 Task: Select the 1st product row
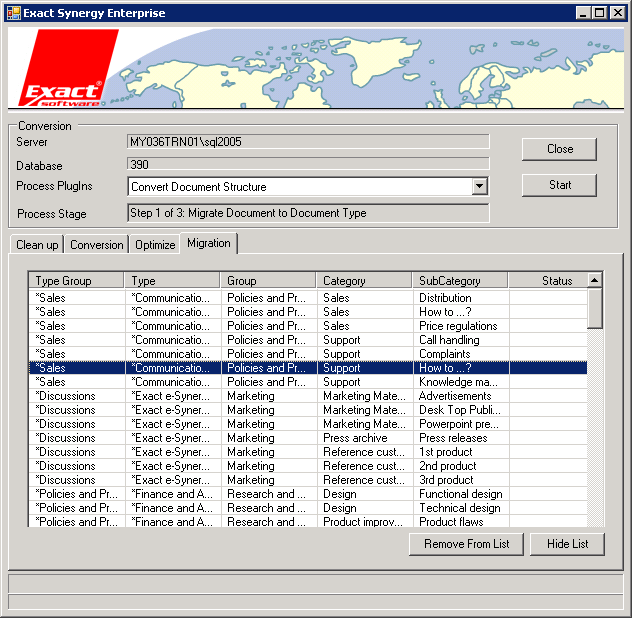[308, 452]
